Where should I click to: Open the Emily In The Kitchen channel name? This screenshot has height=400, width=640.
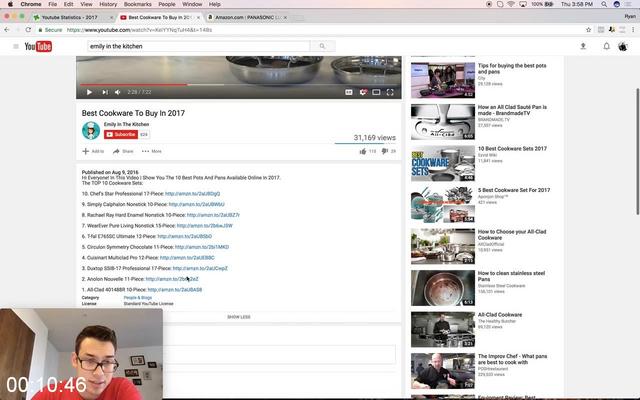[126, 124]
